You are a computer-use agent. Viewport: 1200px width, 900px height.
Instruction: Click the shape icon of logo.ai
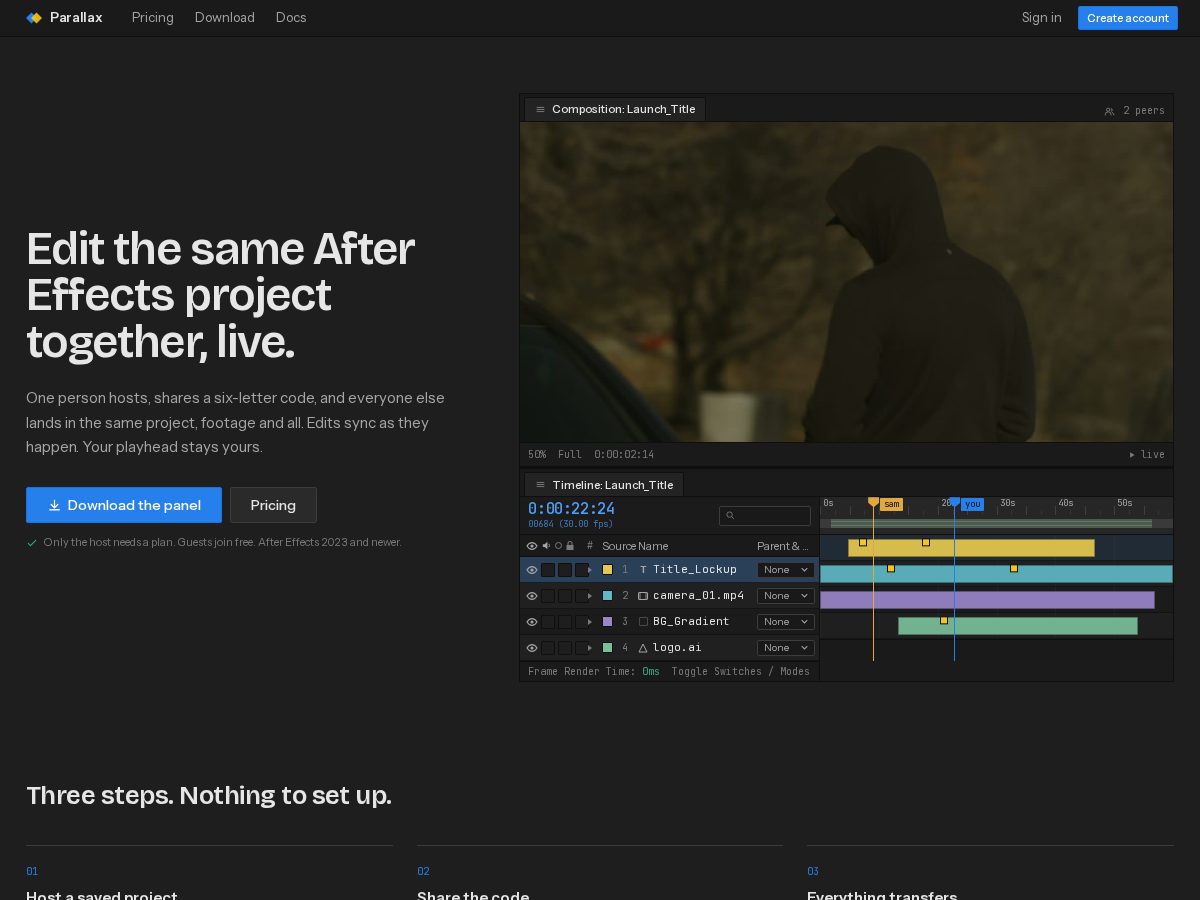coord(643,648)
